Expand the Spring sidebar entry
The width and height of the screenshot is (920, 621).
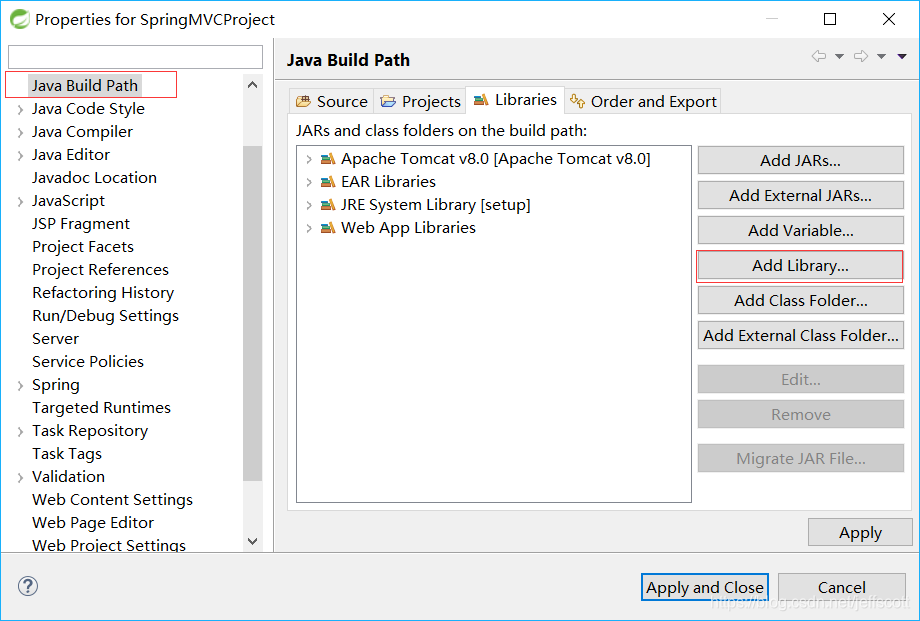(20, 385)
